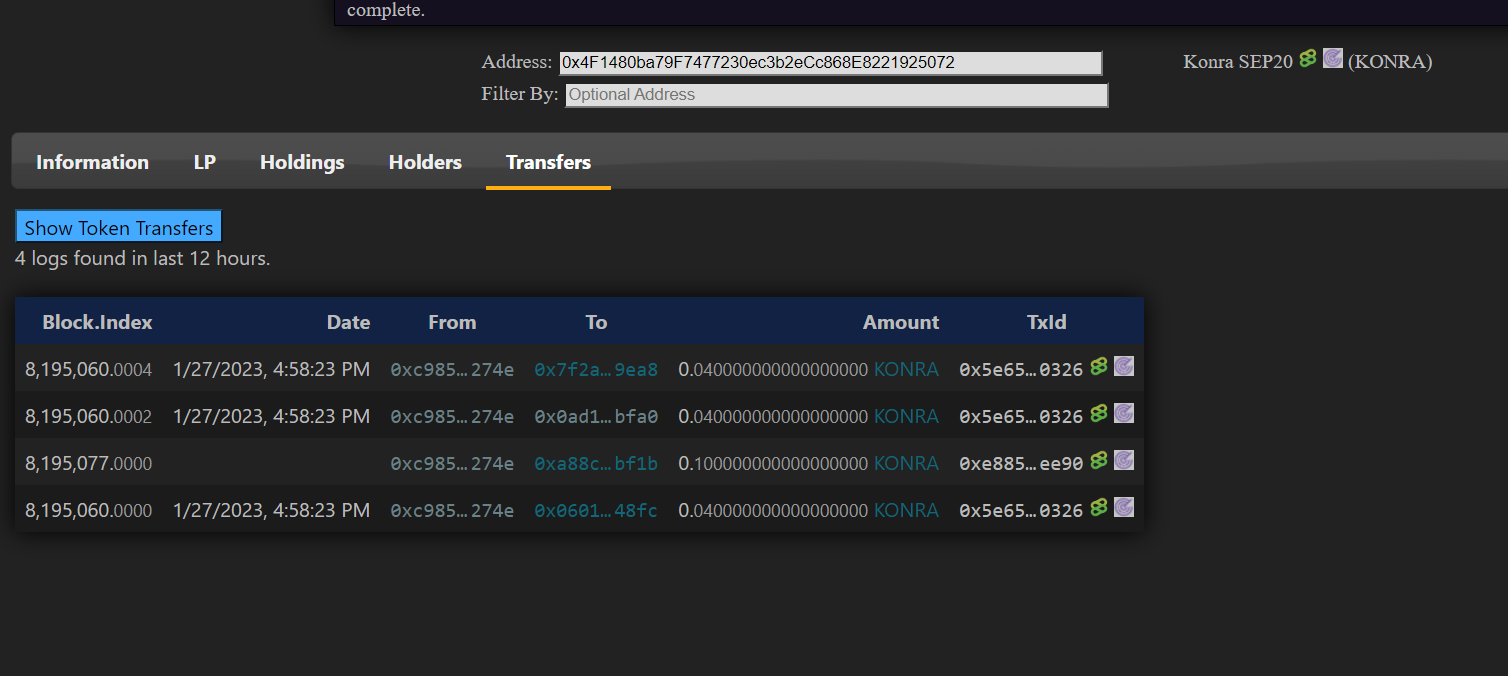This screenshot has height=676, width=1508.
Task: Open green explorer icon in row 8,195,060.0002
Action: [1099, 413]
